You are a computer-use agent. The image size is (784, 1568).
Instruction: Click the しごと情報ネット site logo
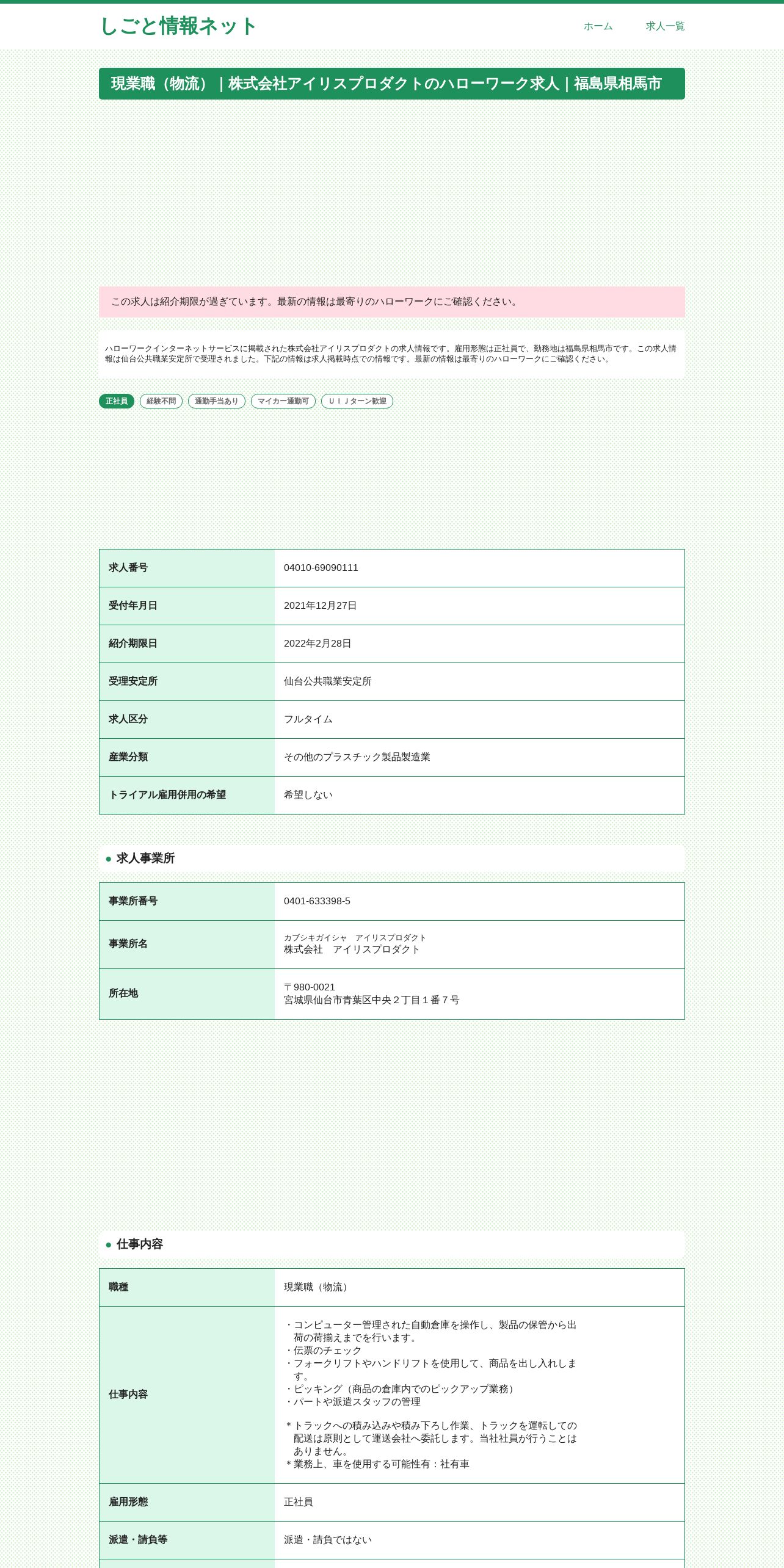[178, 26]
